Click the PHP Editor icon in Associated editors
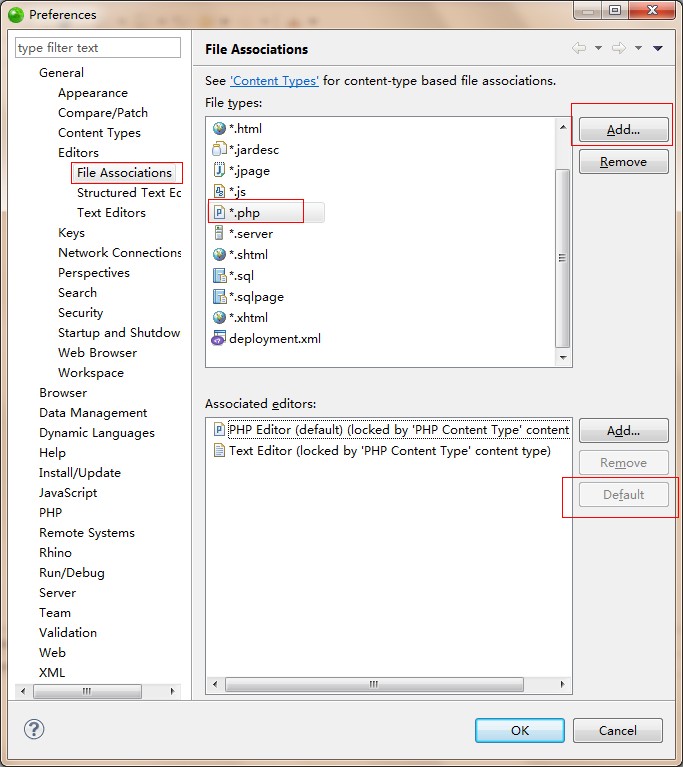683x767 pixels. [219, 429]
